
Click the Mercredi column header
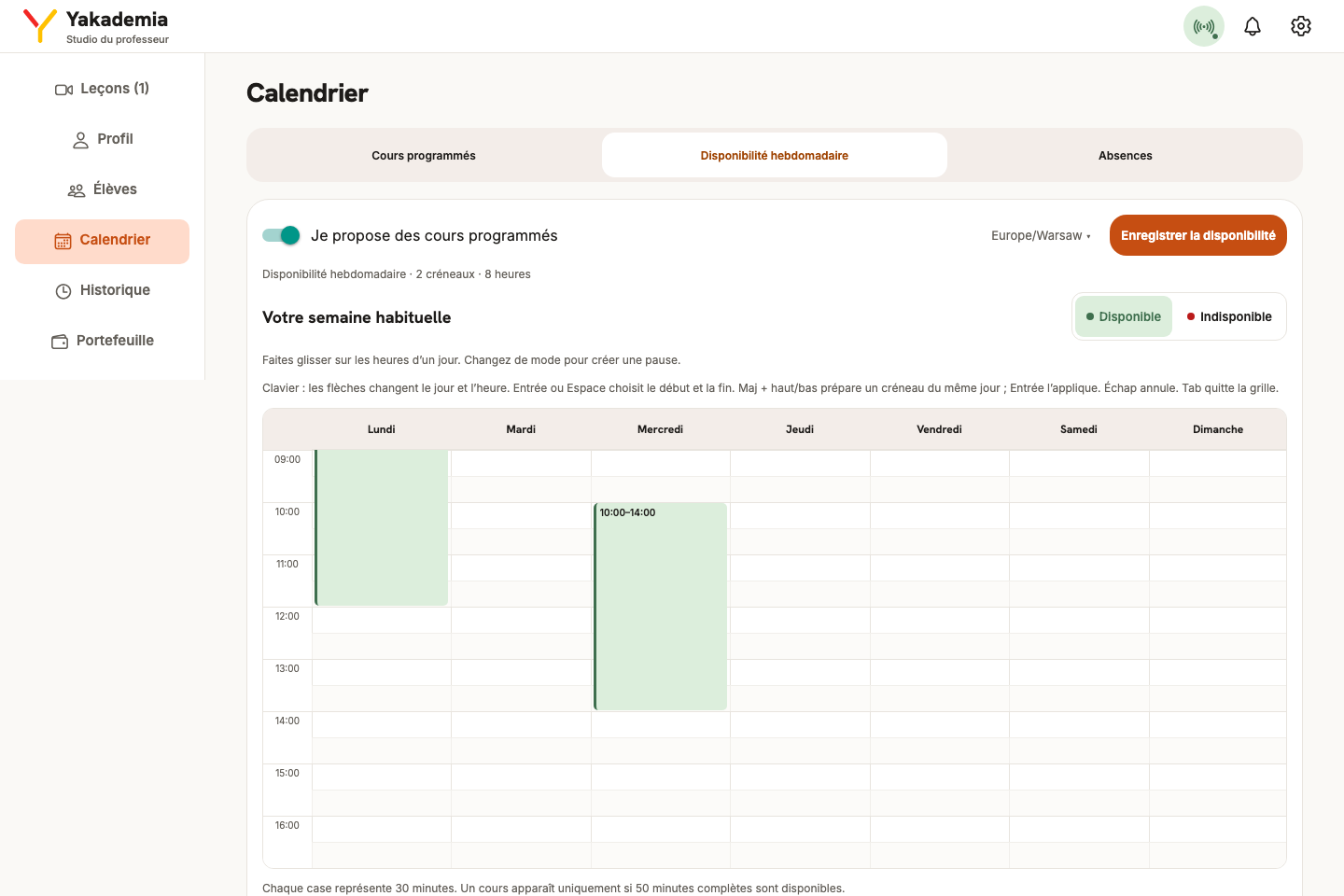click(x=661, y=429)
